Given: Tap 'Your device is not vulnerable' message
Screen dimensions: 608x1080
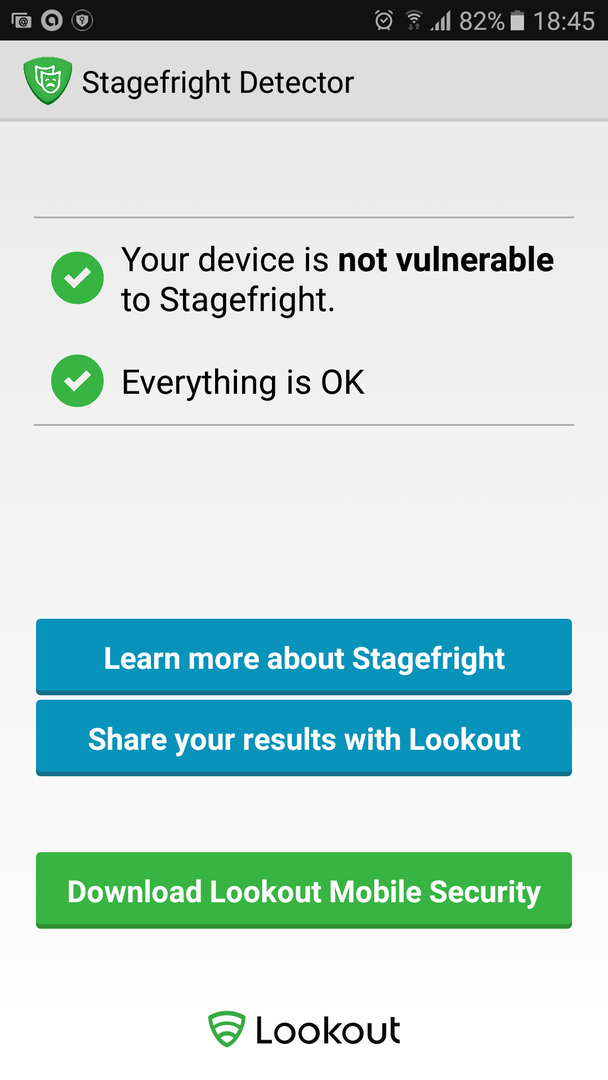Looking at the screenshot, I should (x=337, y=279).
